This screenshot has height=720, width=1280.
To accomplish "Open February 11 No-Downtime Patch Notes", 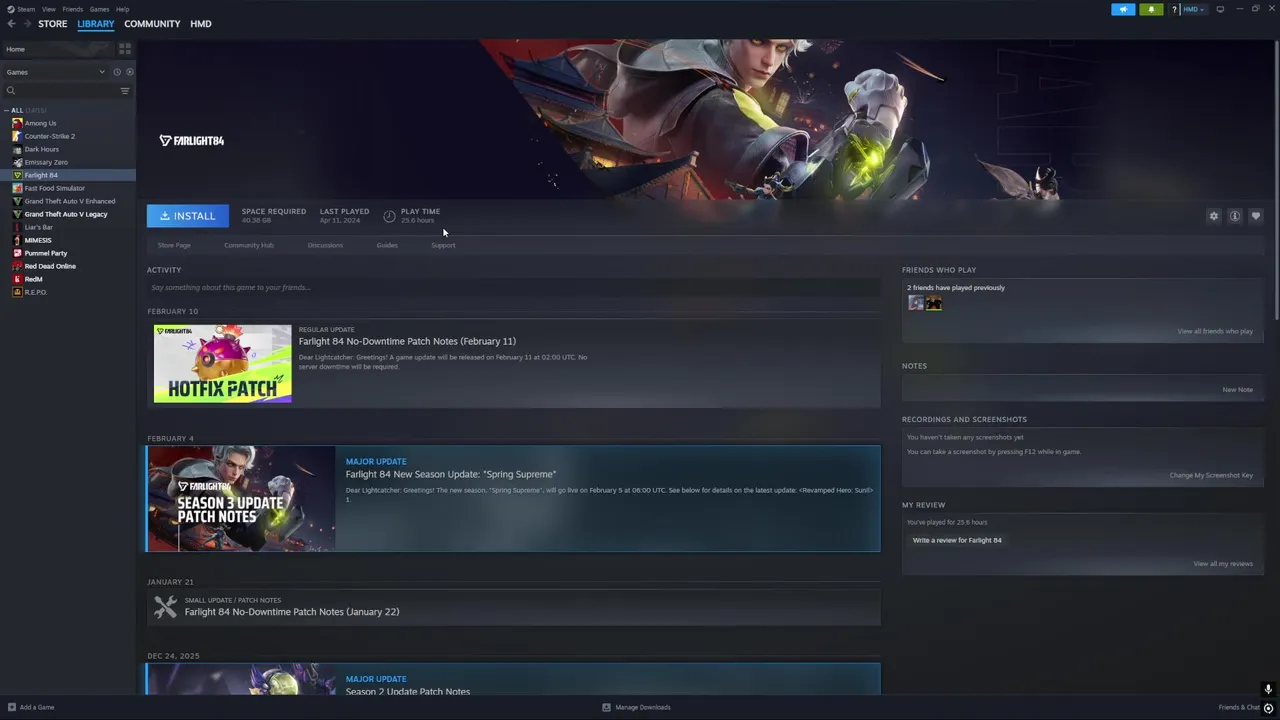I will pyautogui.click(x=407, y=341).
